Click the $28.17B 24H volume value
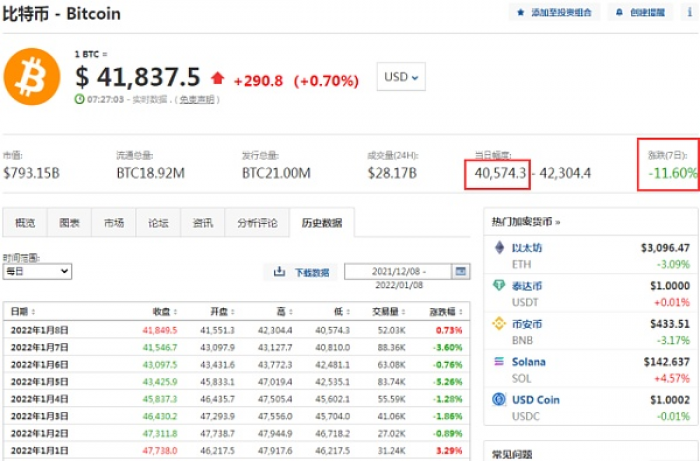The image size is (700, 461). click(392, 173)
